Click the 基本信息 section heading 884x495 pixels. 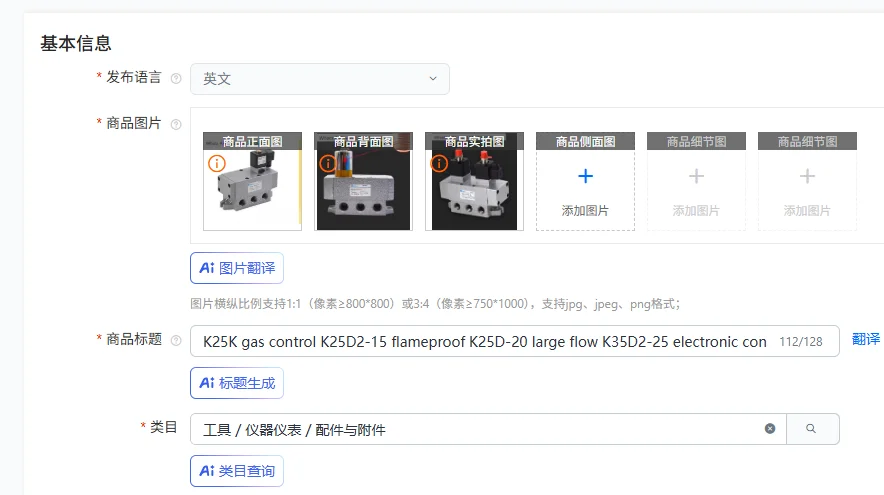tap(76, 43)
